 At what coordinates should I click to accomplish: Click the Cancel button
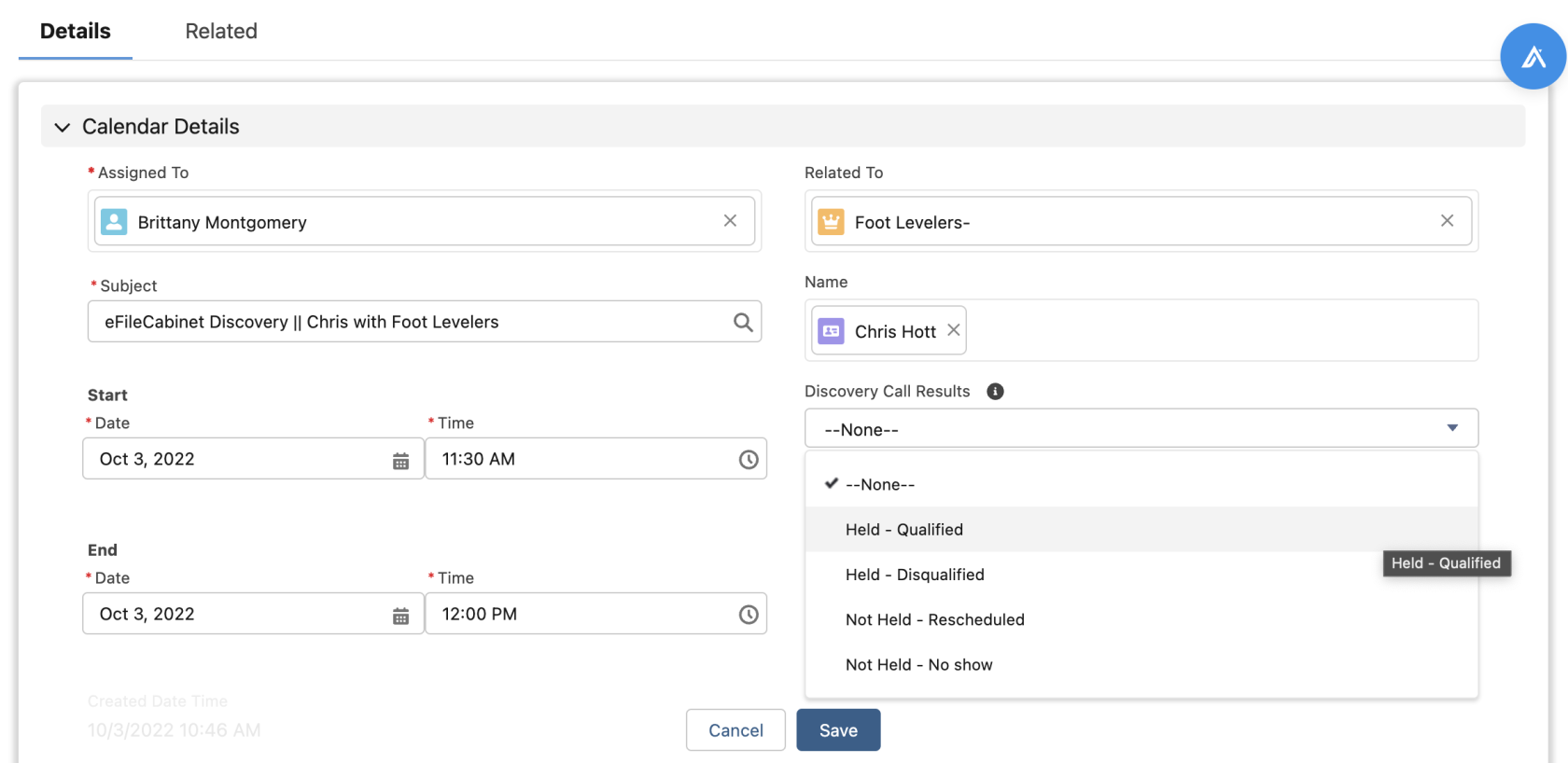tap(735, 730)
